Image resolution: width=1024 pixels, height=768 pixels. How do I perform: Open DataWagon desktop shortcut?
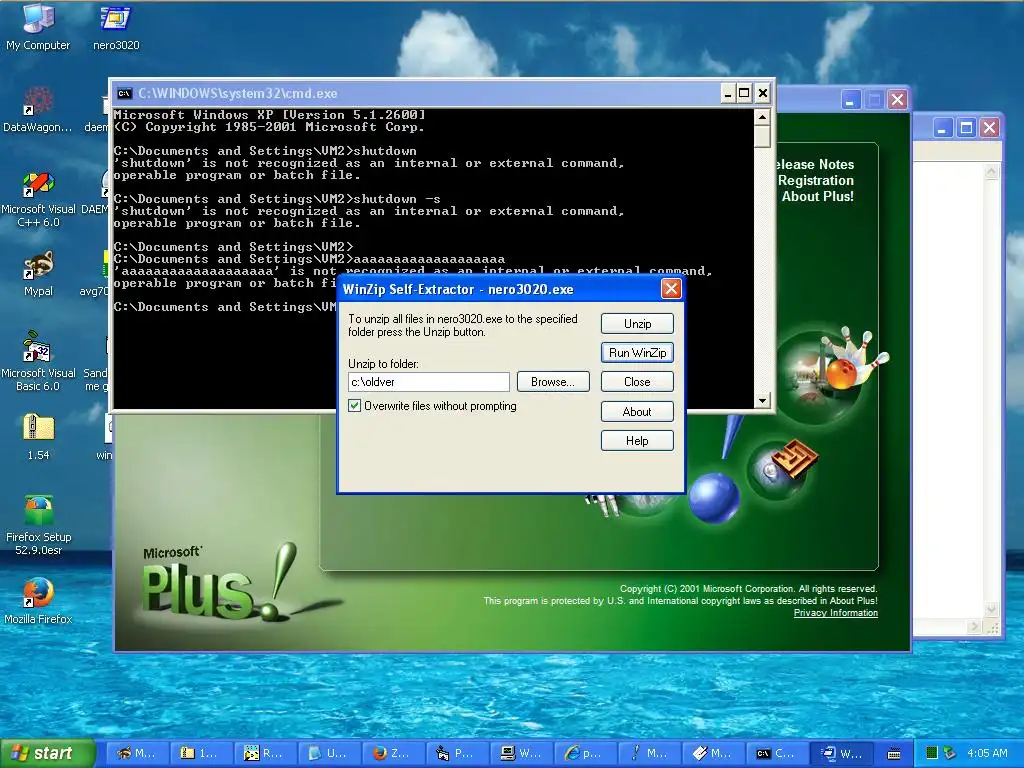pyautogui.click(x=38, y=109)
